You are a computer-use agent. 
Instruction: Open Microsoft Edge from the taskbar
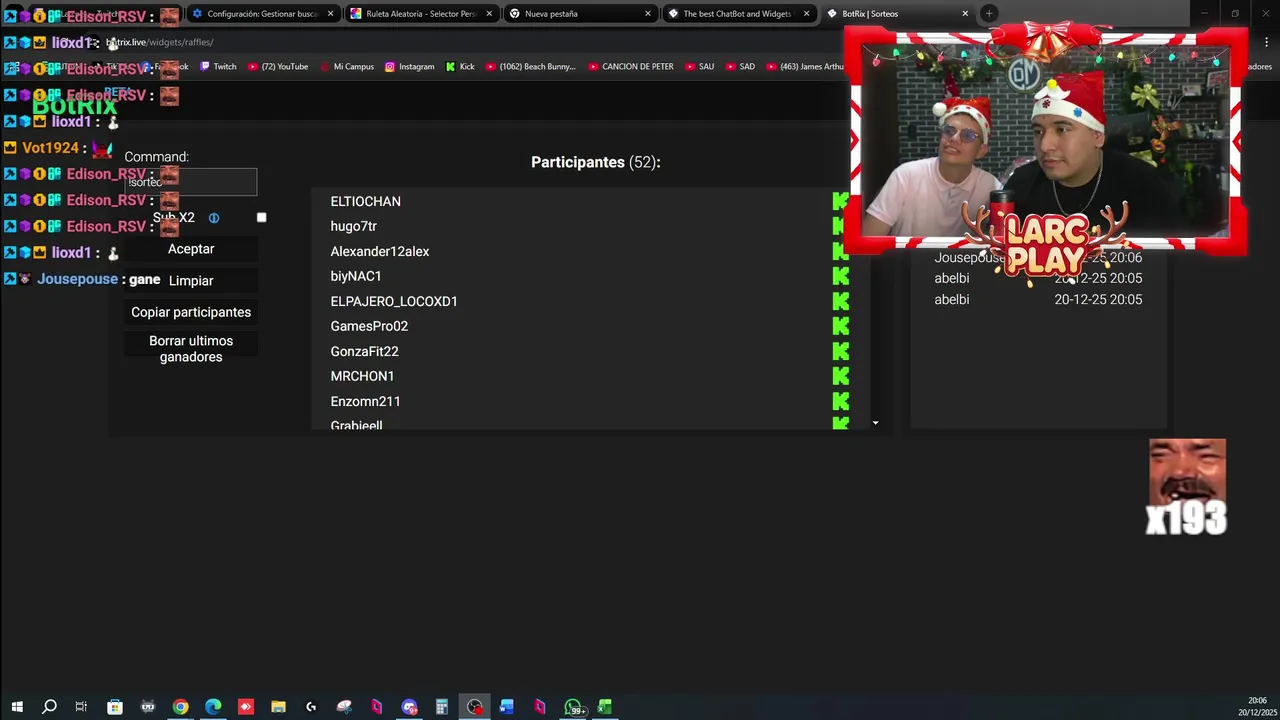click(213, 707)
